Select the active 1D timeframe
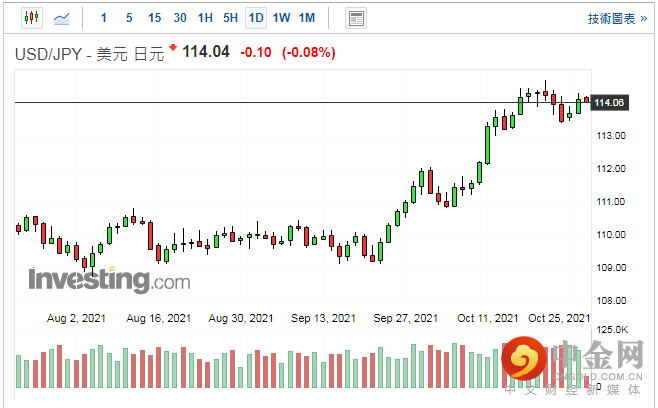 (x=256, y=18)
